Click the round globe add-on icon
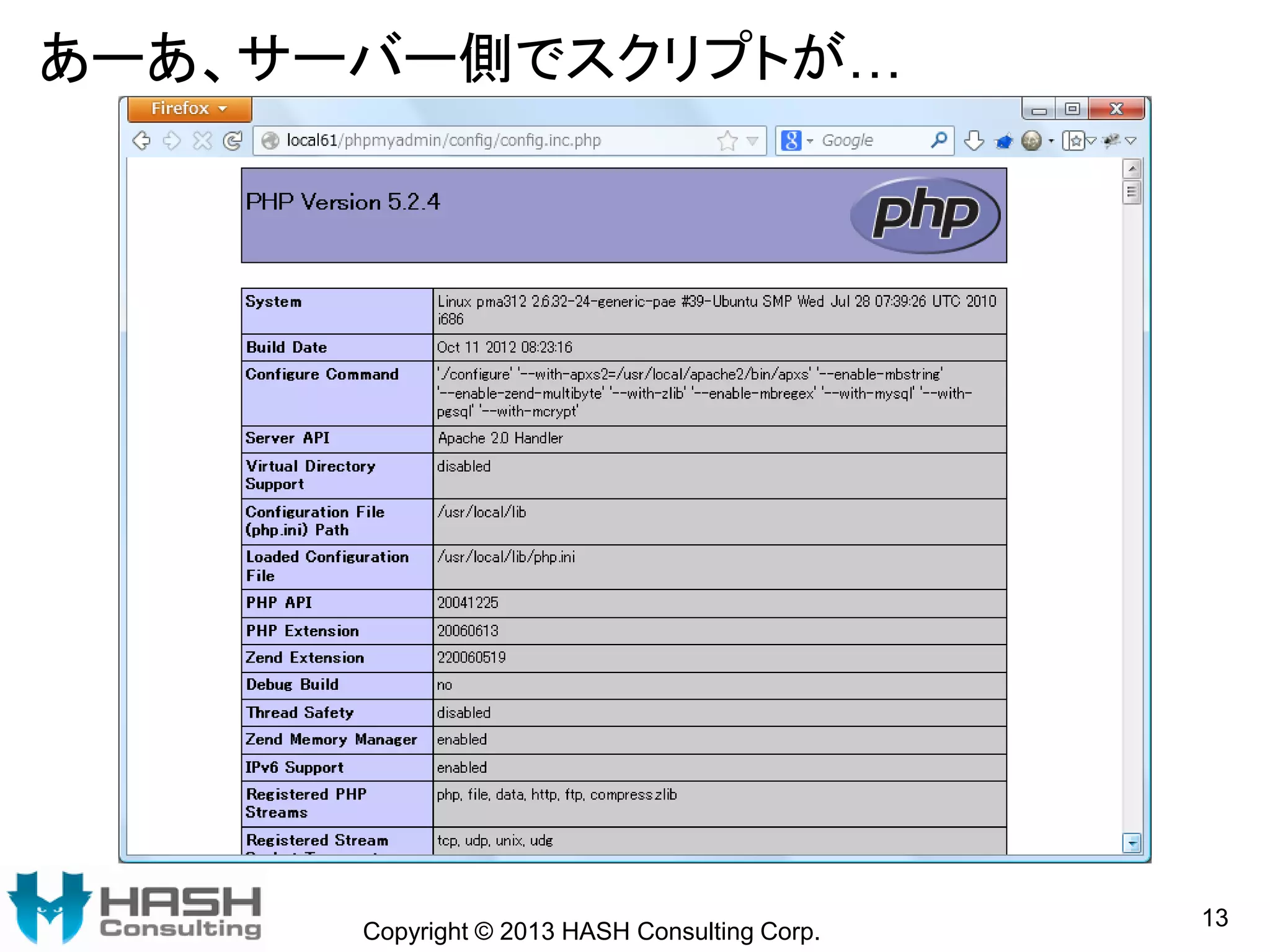The width and height of the screenshot is (1270, 952). (1031, 141)
